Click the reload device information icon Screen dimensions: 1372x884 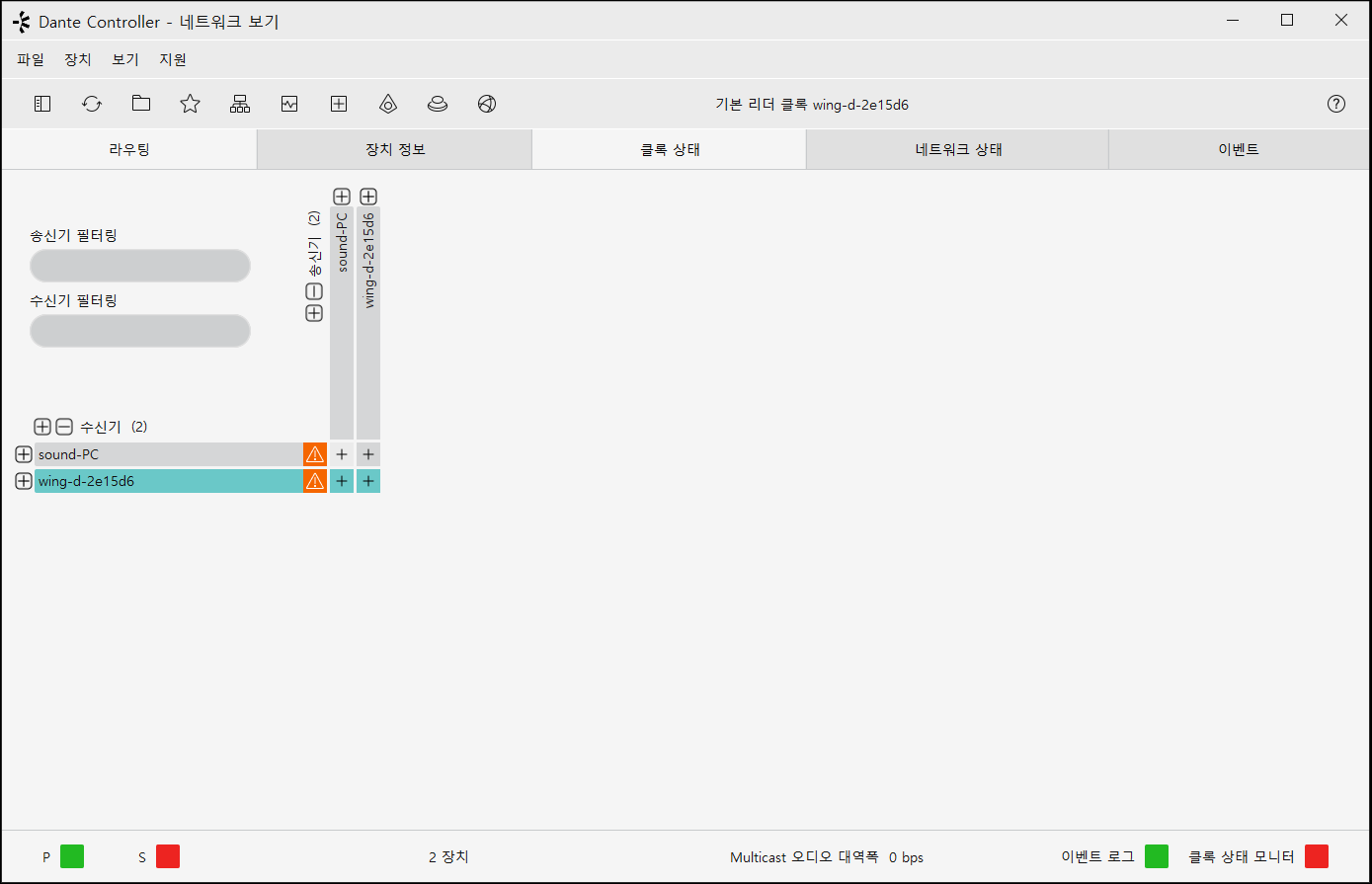click(x=92, y=104)
